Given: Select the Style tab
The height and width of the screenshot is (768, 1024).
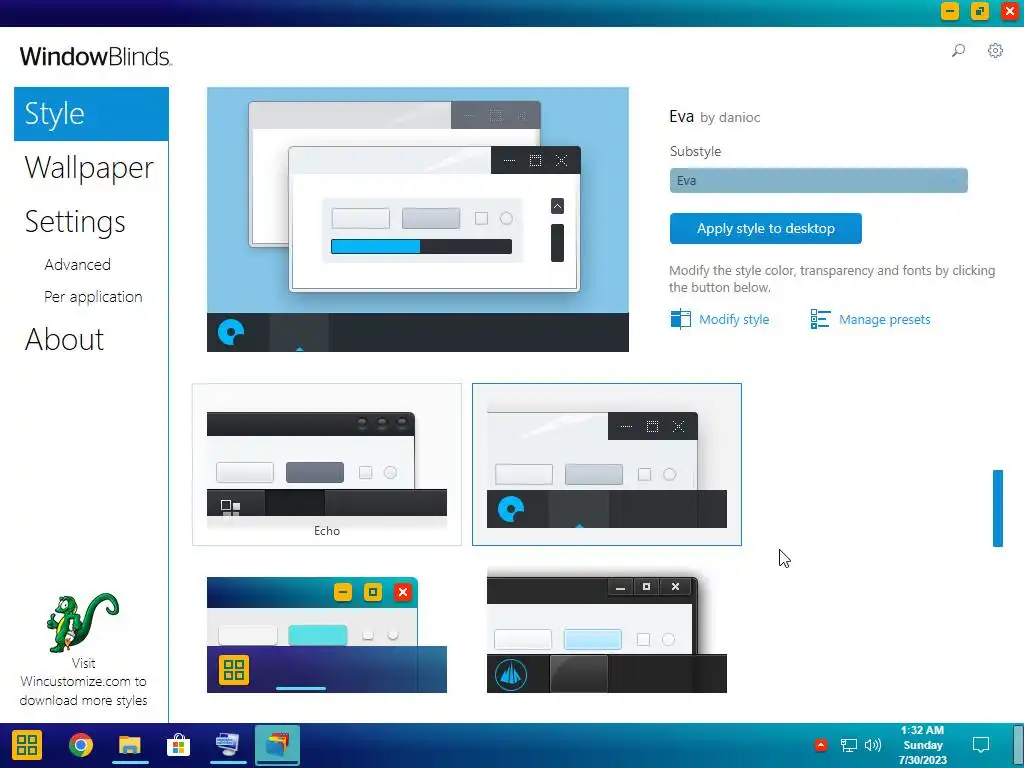Looking at the screenshot, I should pos(91,114).
